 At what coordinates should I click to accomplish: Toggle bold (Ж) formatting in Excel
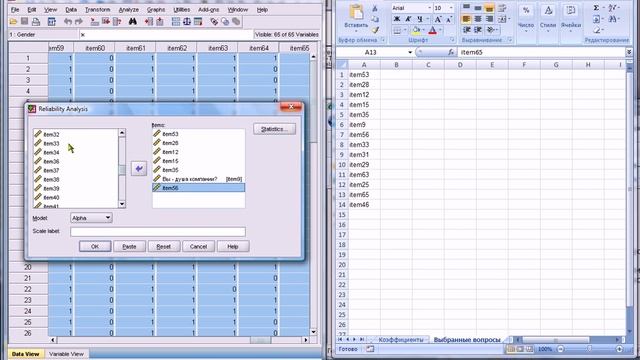point(397,19)
